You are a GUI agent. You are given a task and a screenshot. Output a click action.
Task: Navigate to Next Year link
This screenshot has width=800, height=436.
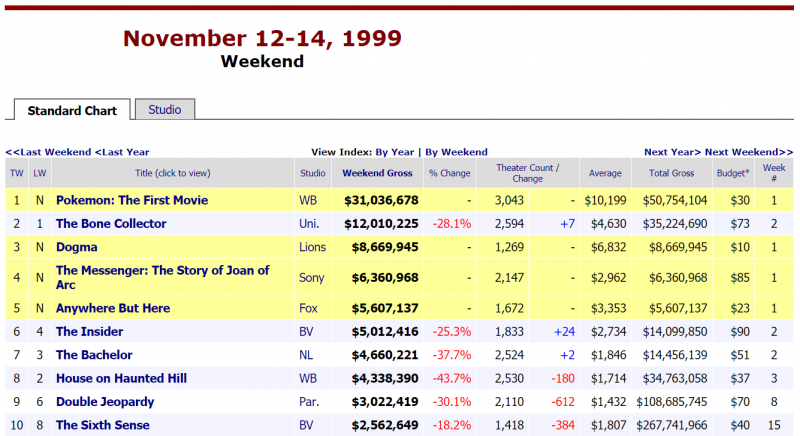coord(672,152)
